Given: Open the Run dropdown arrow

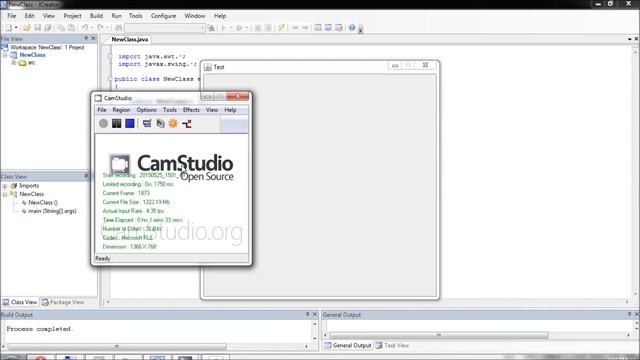Looking at the screenshot, I should tap(231, 28).
